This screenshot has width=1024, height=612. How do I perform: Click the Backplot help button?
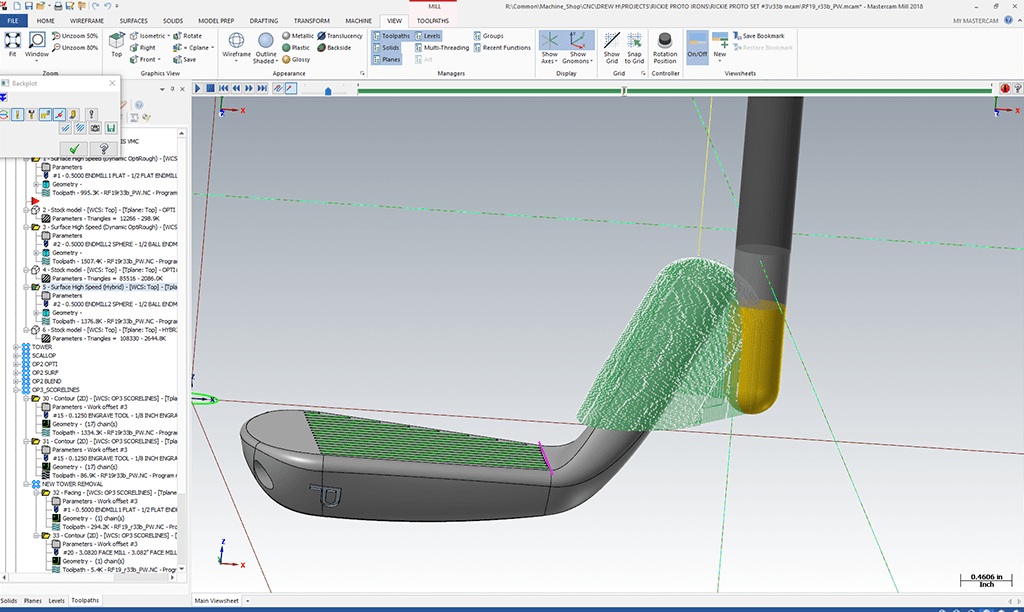click(x=103, y=149)
